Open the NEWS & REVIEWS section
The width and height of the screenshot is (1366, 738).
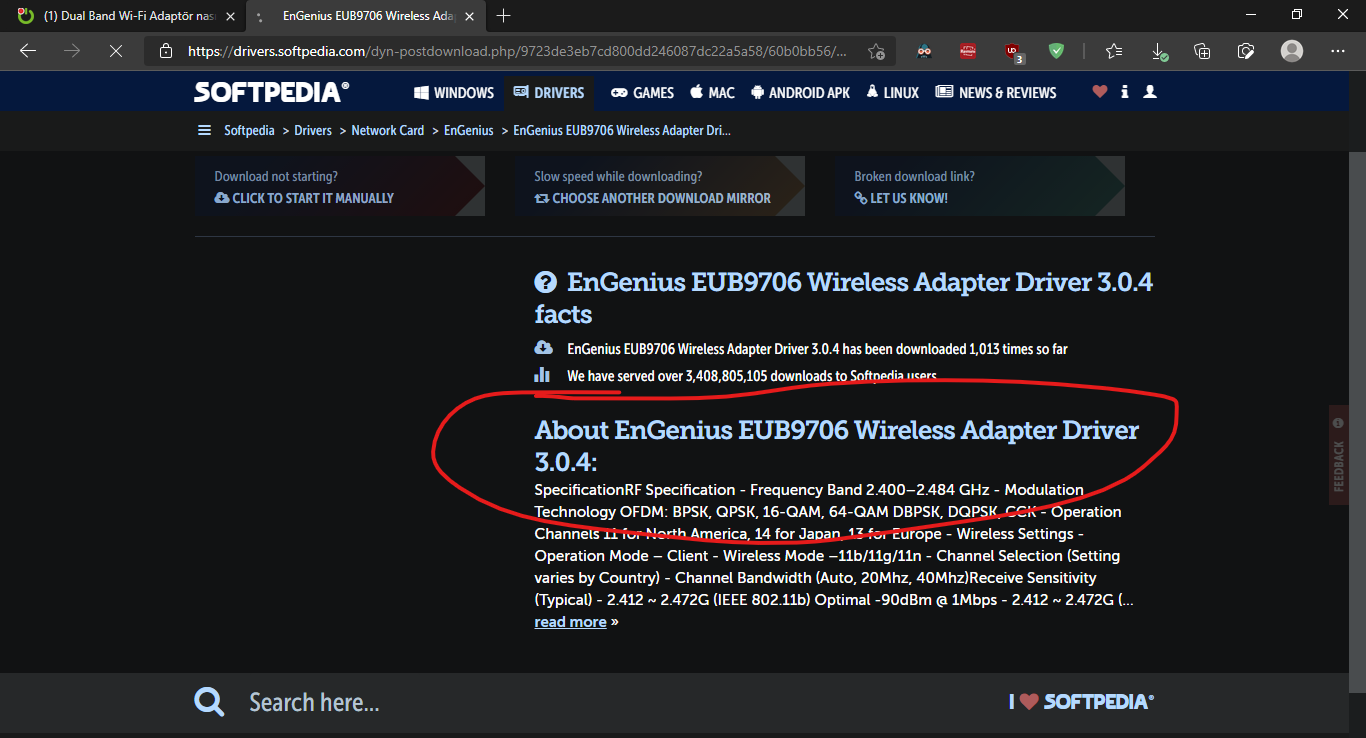(x=996, y=92)
